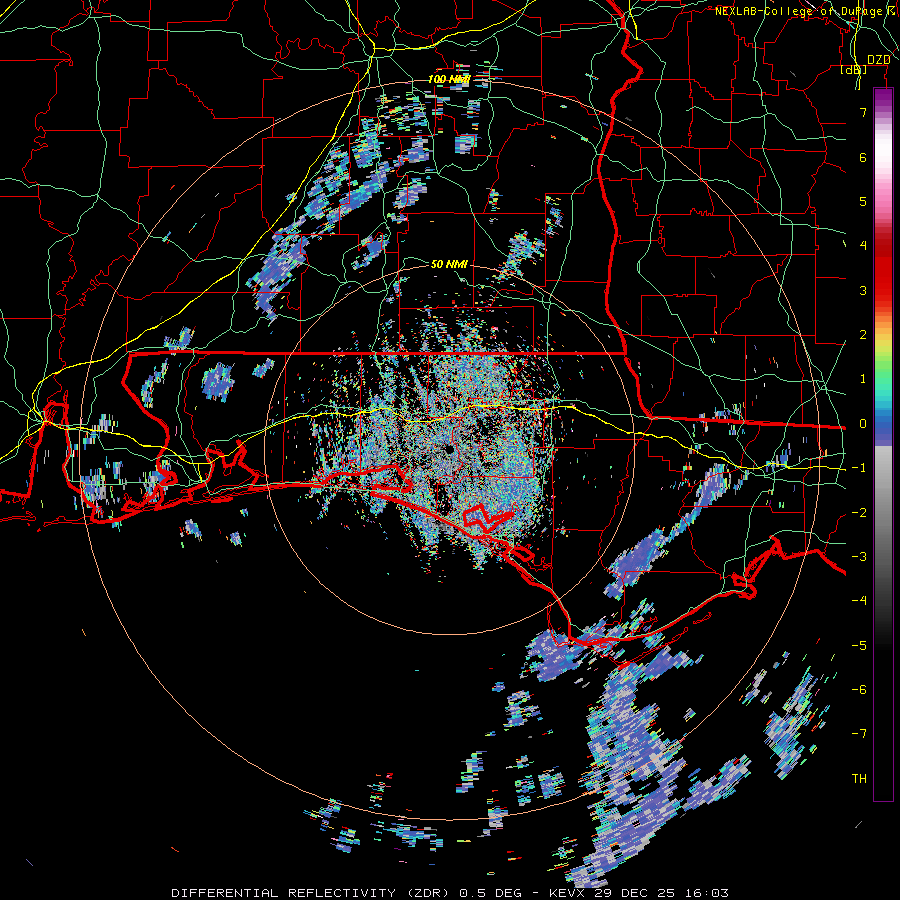Click the DZD legend title
Viewport: 900px width, 900px height.
(x=878, y=60)
